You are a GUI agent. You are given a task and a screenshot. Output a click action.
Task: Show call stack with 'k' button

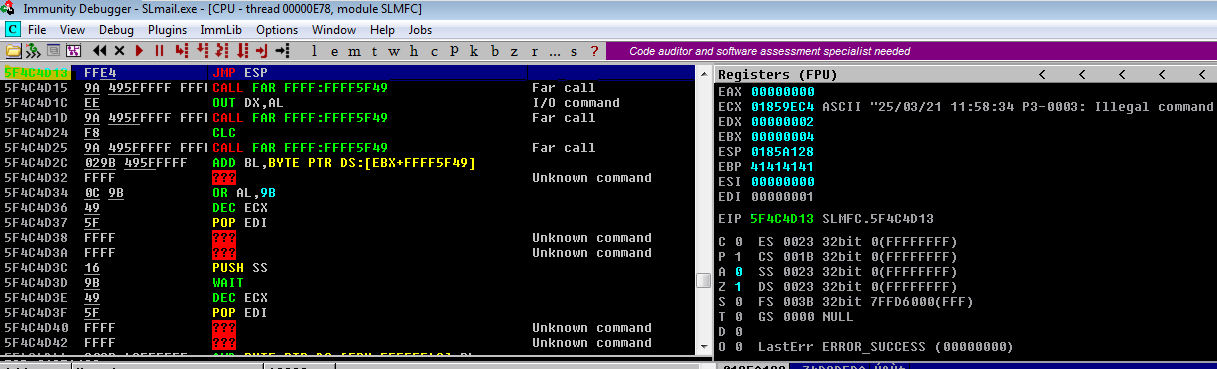click(x=473, y=50)
